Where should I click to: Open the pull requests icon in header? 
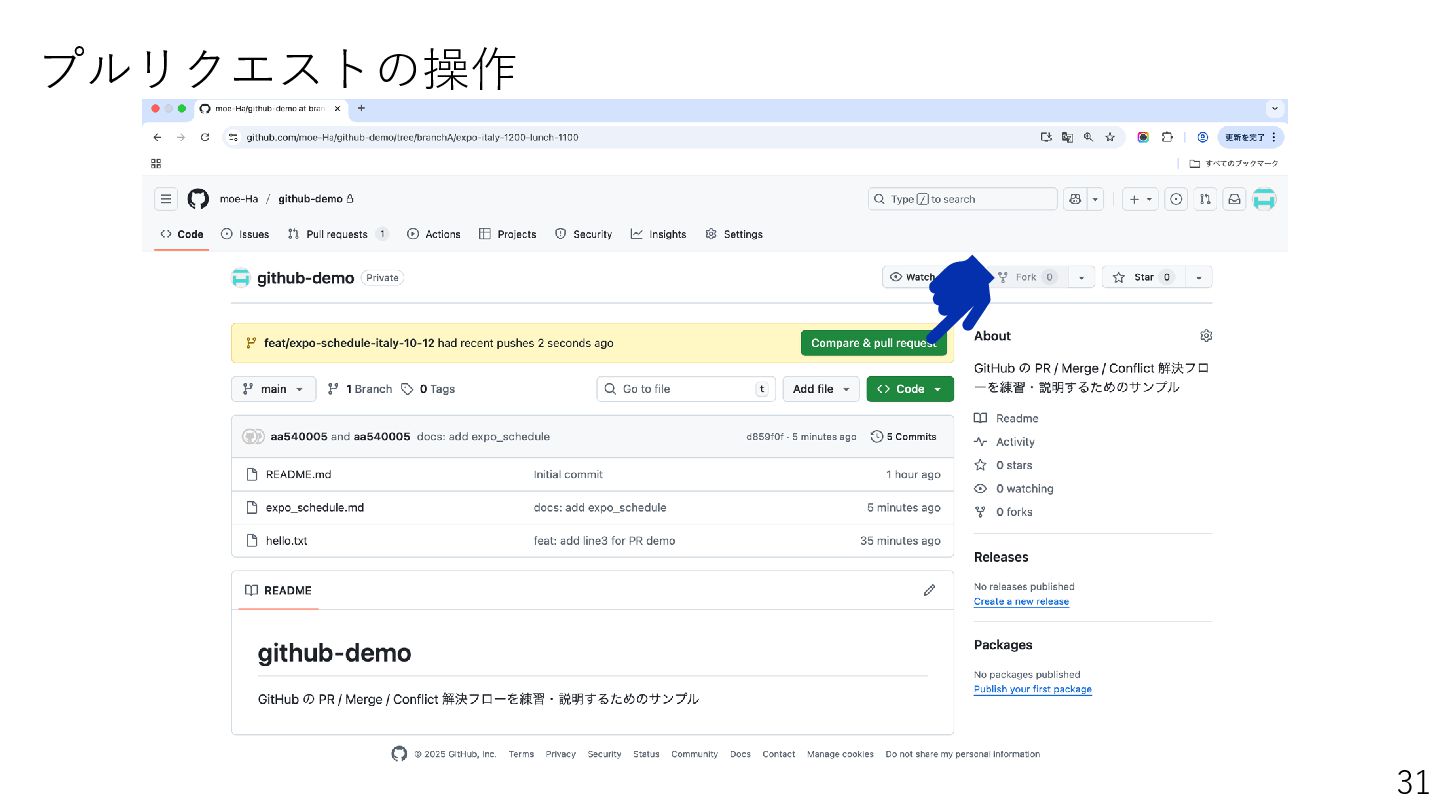tap(1205, 199)
